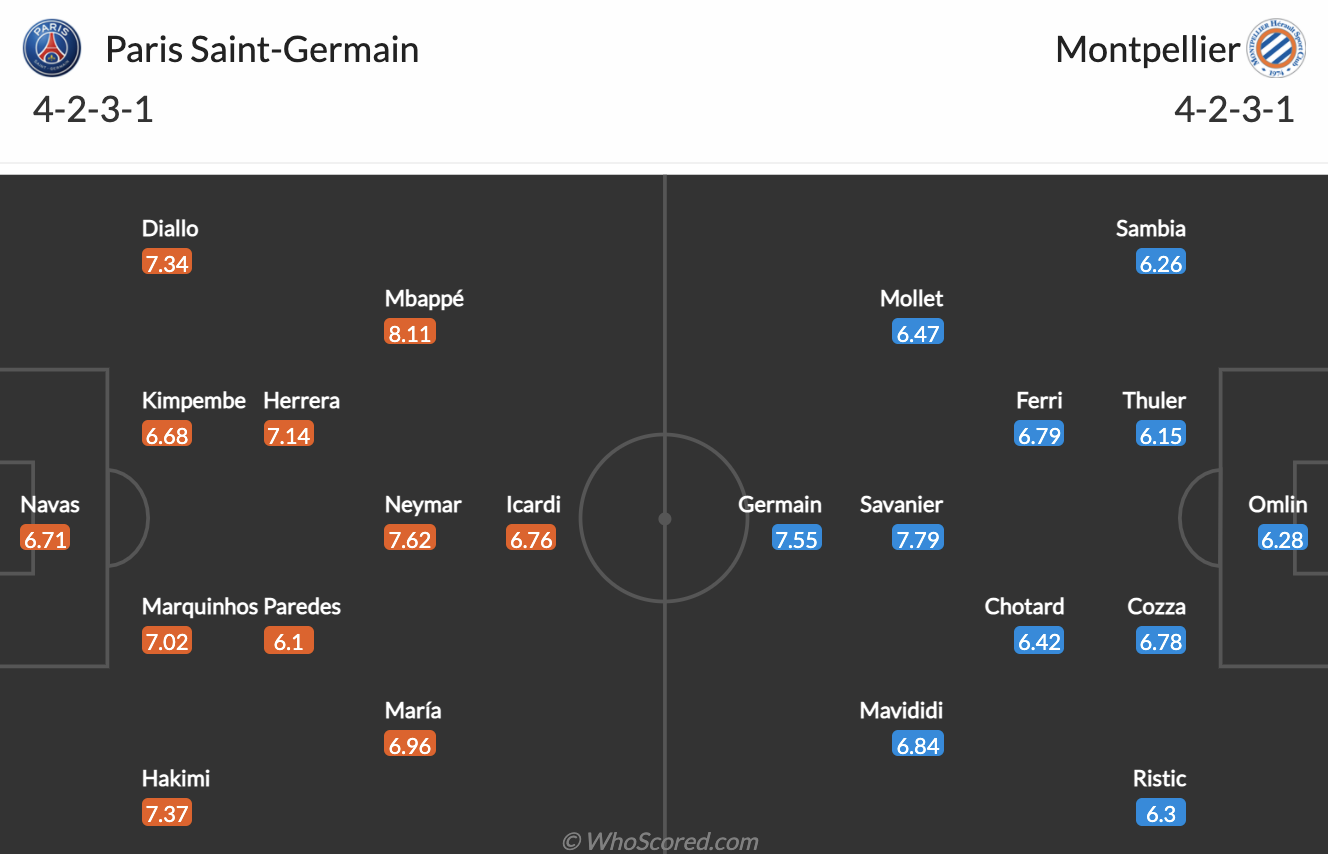Click the Montpellier club crest

pyautogui.click(x=1276, y=49)
